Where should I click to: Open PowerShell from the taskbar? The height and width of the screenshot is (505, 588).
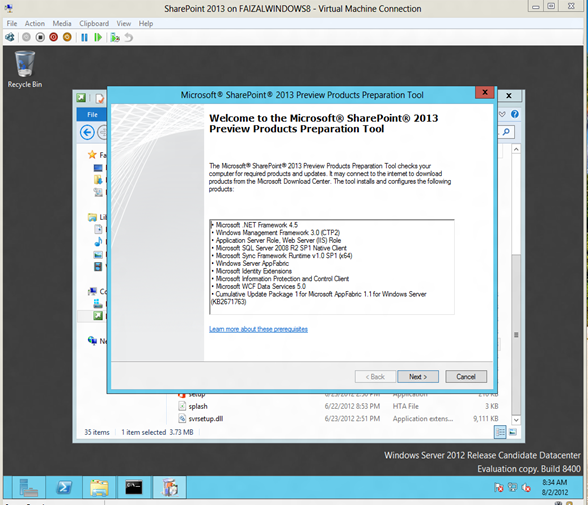[64, 487]
